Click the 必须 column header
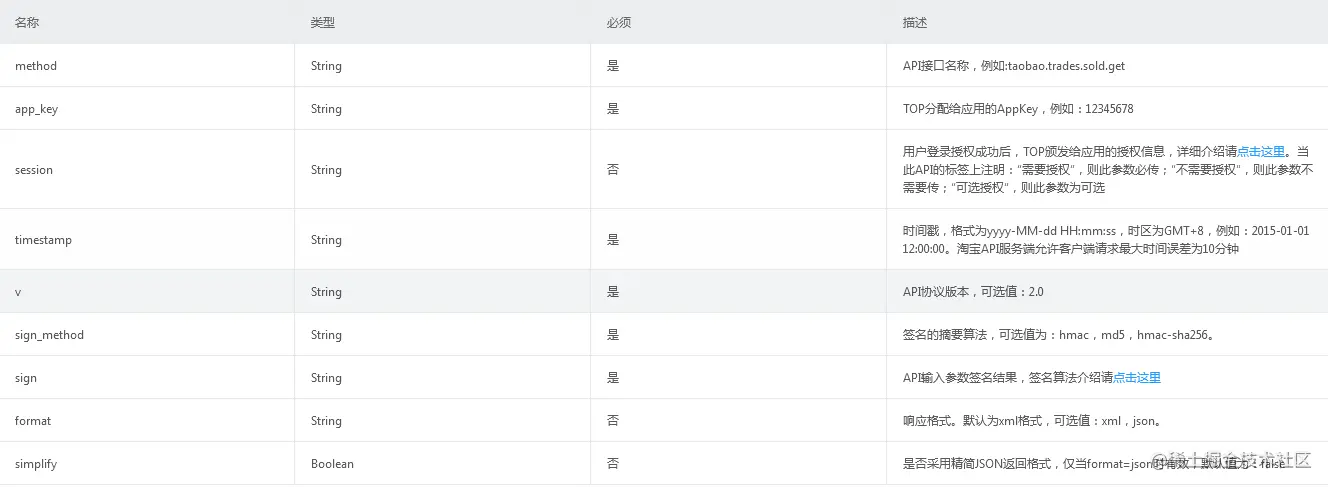This screenshot has width=1328, height=487. (x=618, y=22)
